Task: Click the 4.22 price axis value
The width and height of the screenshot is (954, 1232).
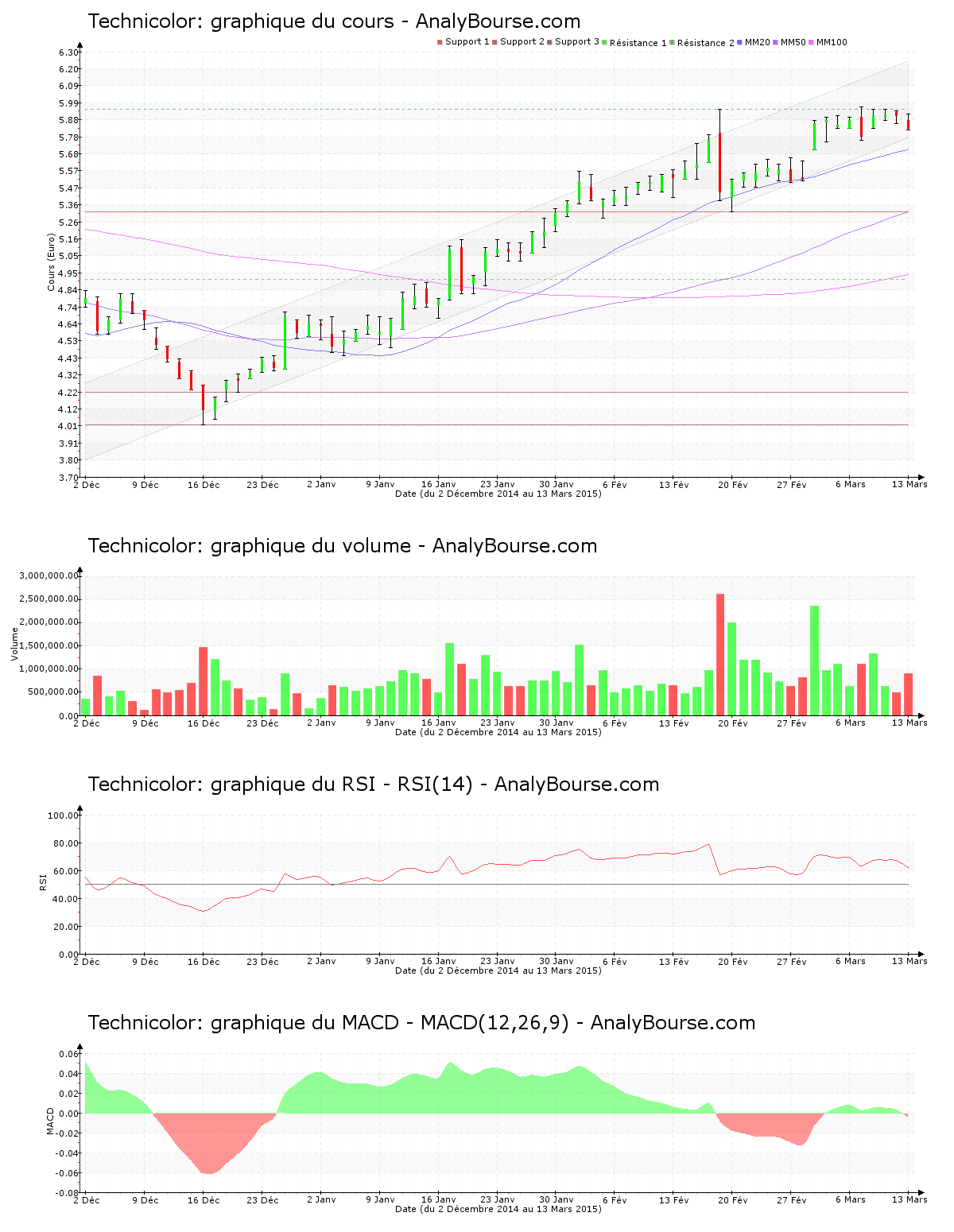Action: point(69,393)
